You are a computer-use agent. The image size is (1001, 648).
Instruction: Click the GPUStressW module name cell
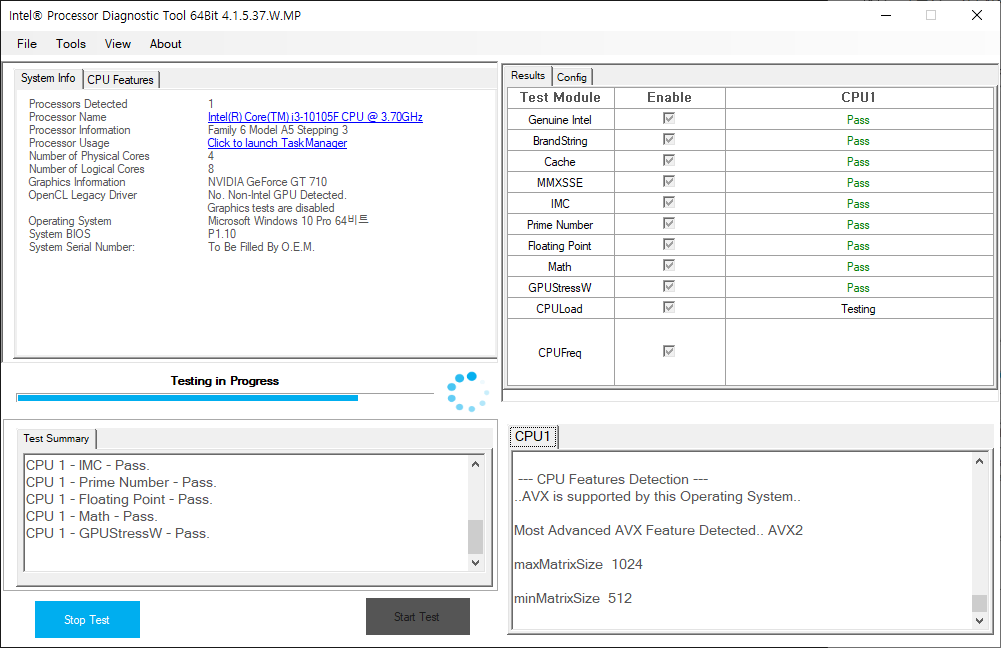pos(561,288)
